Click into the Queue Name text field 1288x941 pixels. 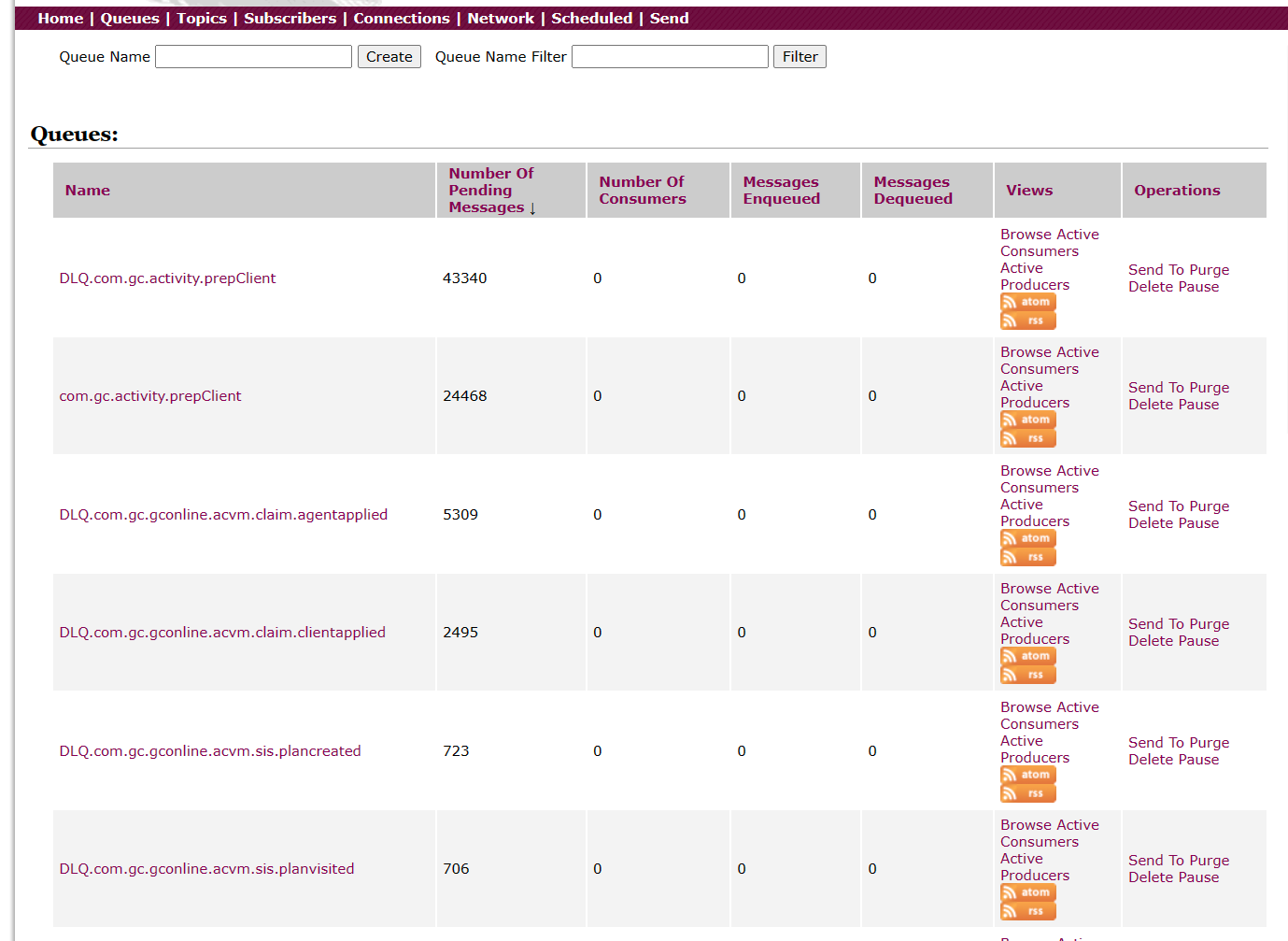[253, 57]
